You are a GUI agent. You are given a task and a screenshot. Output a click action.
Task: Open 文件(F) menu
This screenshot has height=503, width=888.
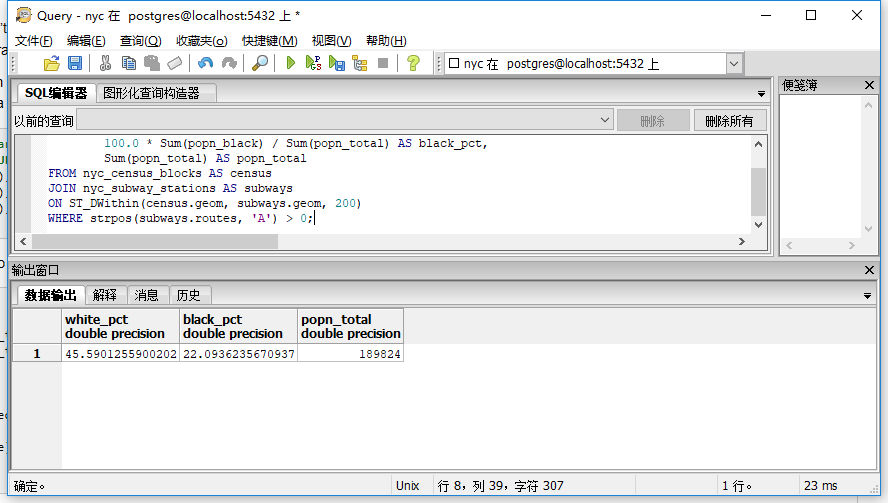34,41
